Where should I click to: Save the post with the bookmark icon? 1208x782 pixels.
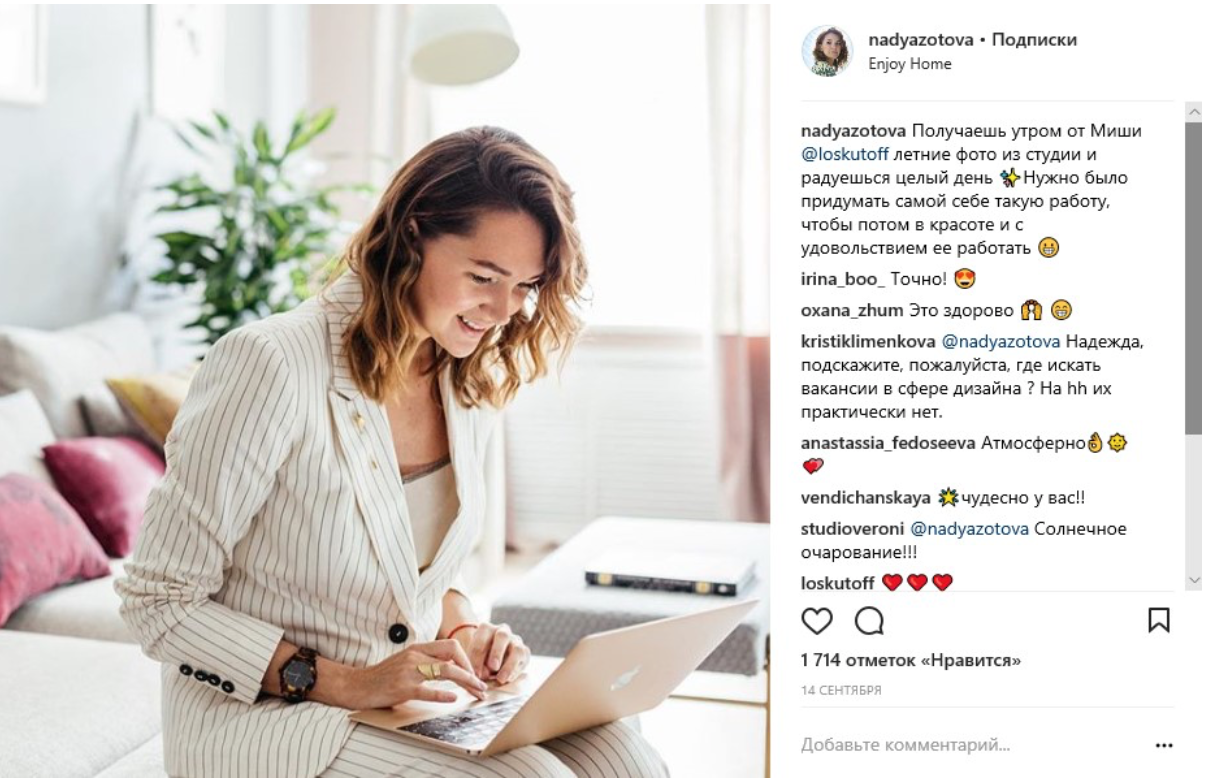pyautogui.click(x=1159, y=624)
